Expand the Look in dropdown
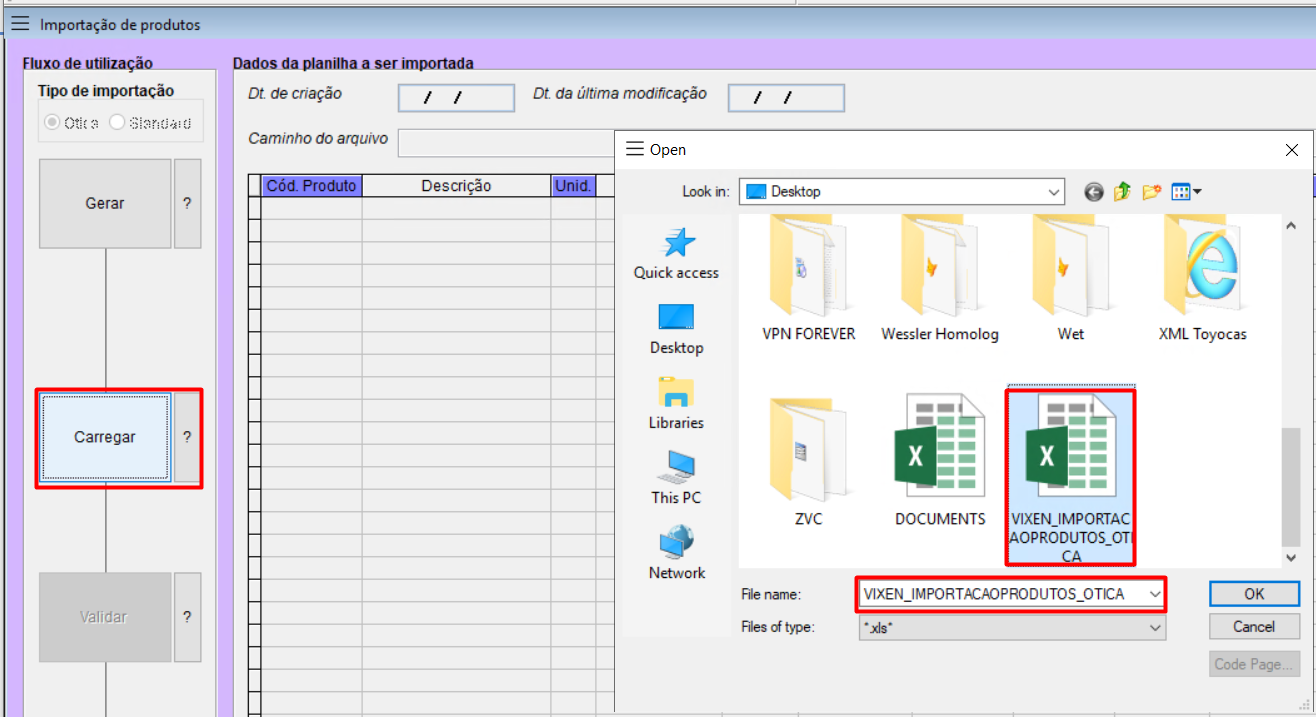Viewport: 1316px width, 717px height. [x=1054, y=192]
